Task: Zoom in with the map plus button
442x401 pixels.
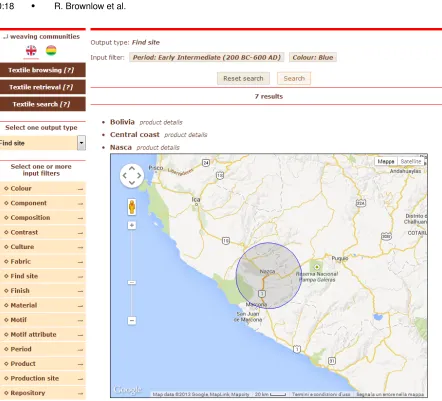Action: click(x=132, y=226)
